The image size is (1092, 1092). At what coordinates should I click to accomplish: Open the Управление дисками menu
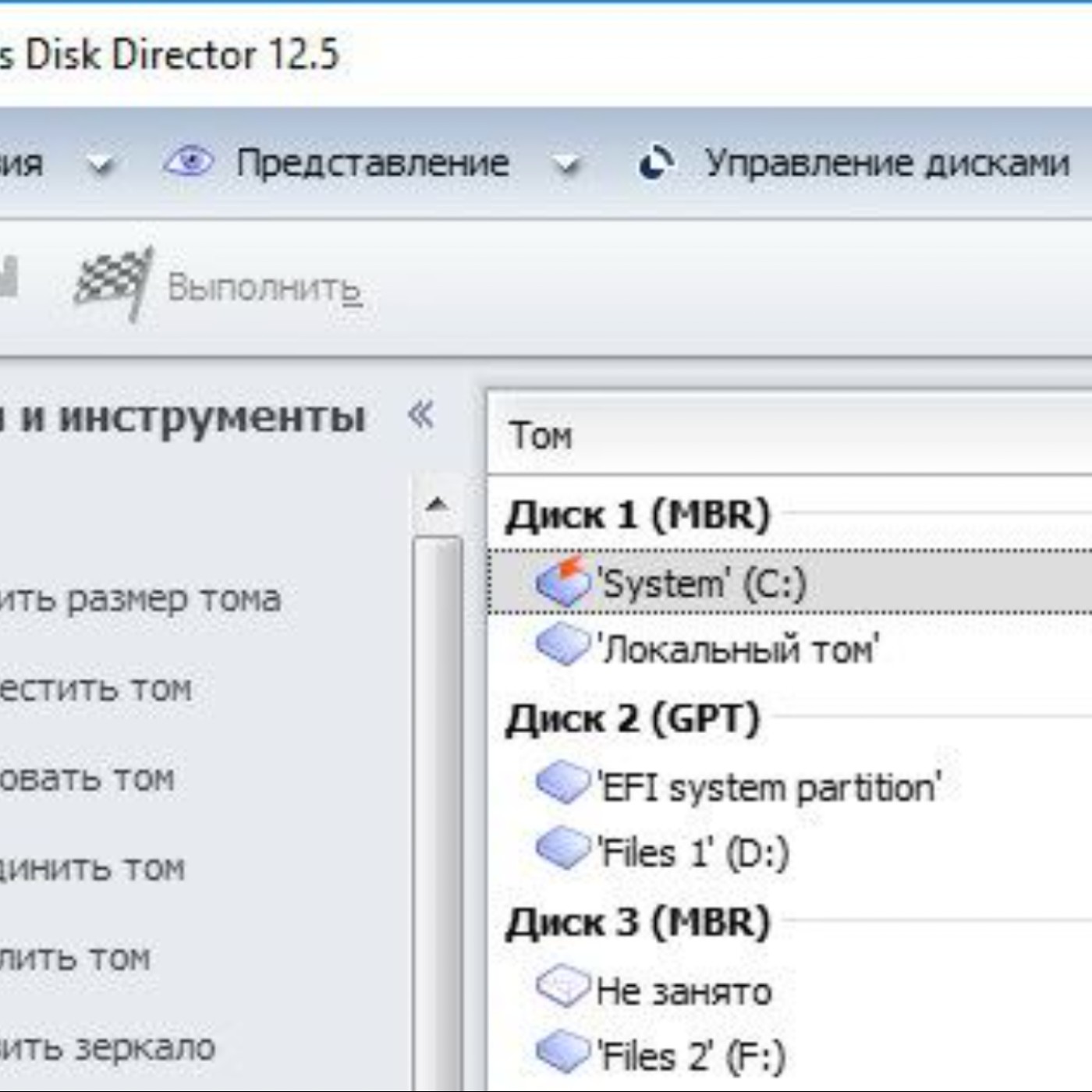point(887,163)
